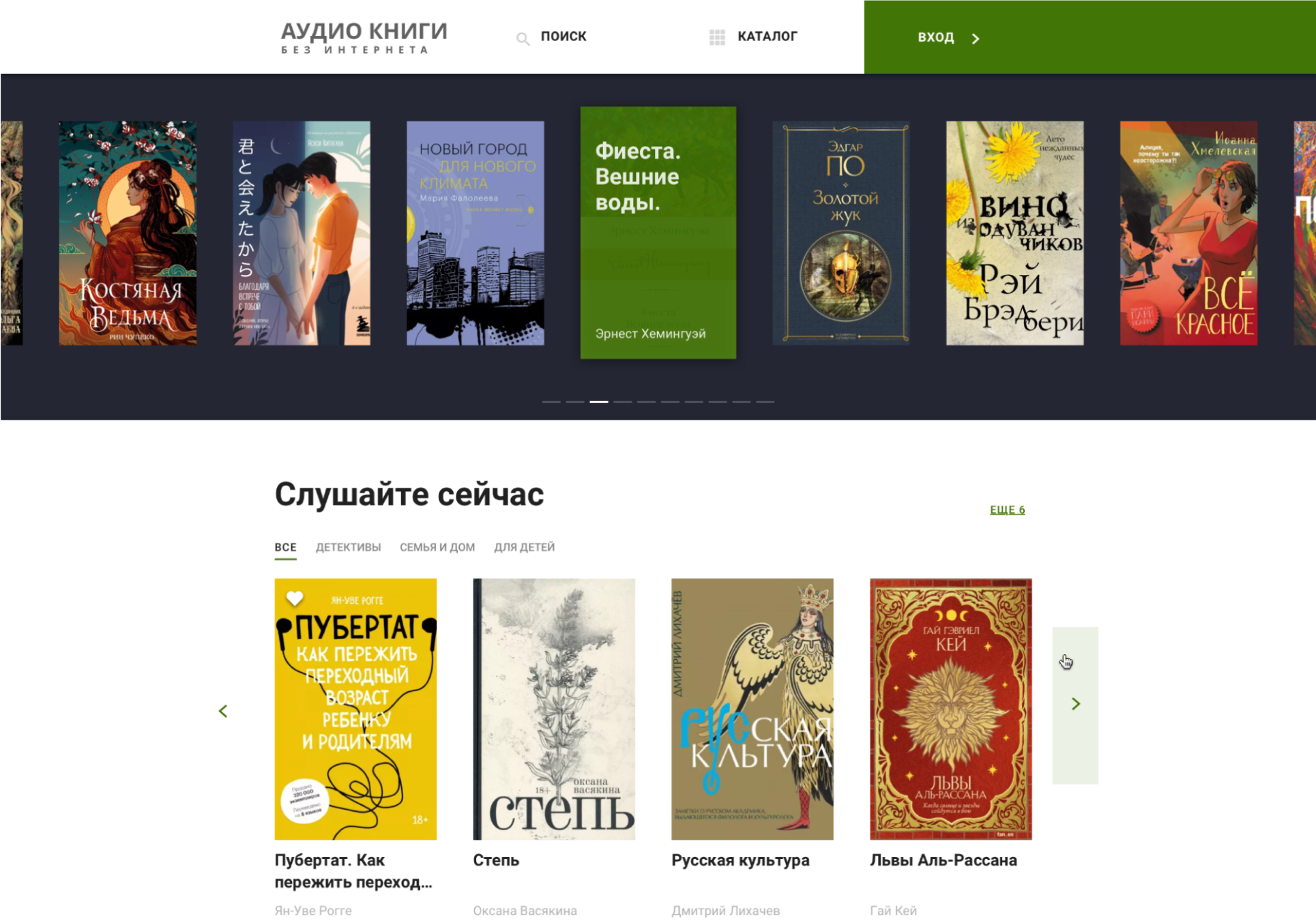The height and width of the screenshot is (923, 1316).
Task: Click the АУДИО КНИГИ site logo
Action: coord(364,37)
